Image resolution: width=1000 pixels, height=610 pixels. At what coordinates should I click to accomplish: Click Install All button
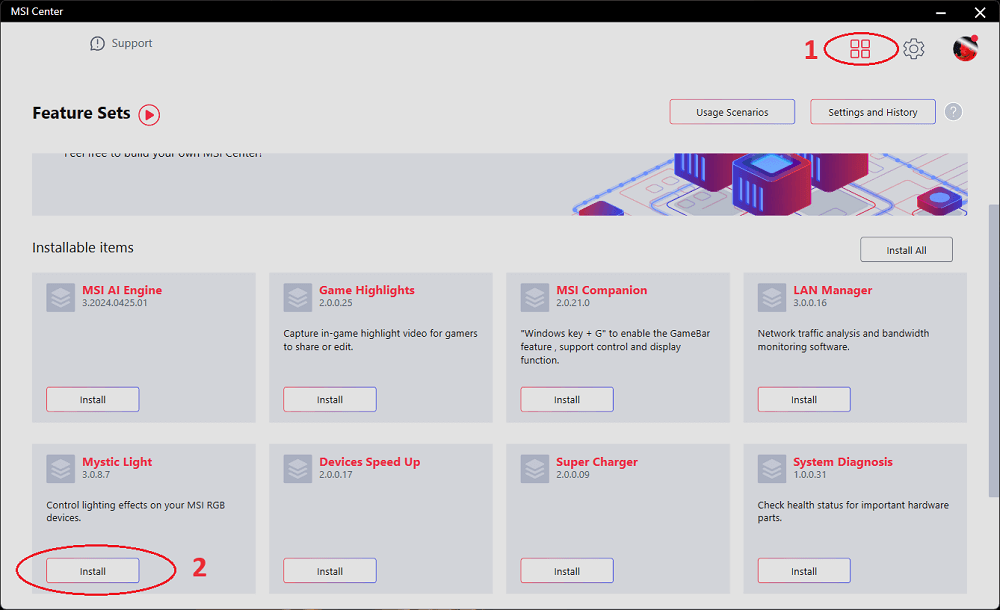point(906,250)
